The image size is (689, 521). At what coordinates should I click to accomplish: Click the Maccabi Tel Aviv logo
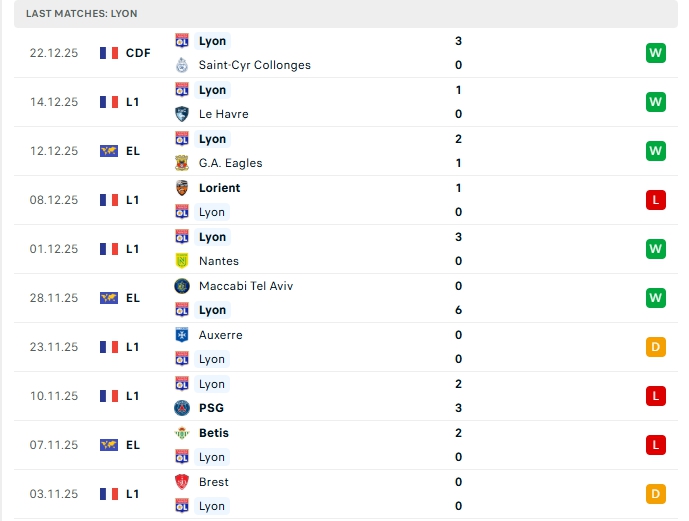pos(182,286)
